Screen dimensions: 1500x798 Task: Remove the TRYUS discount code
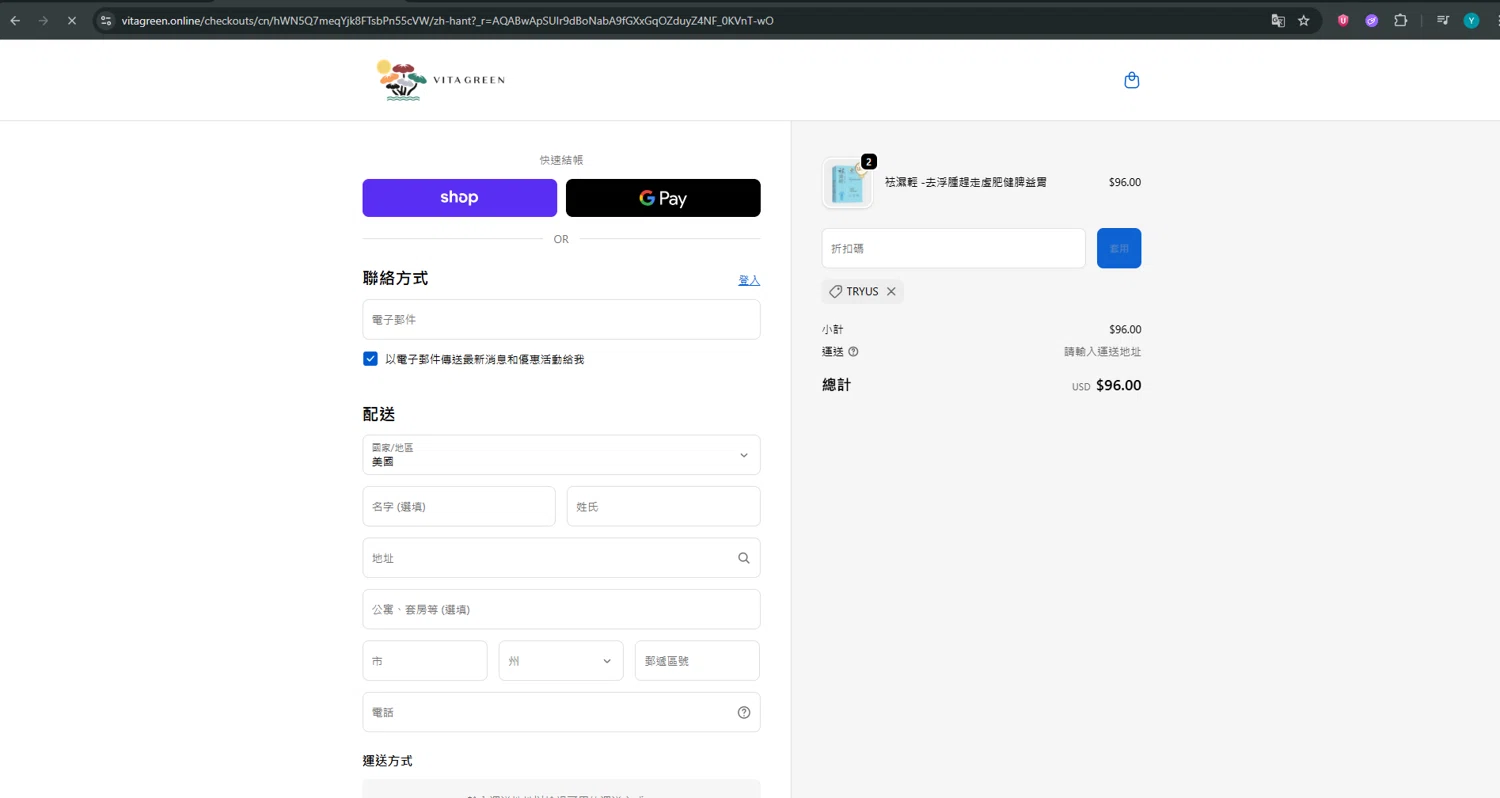click(x=891, y=291)
